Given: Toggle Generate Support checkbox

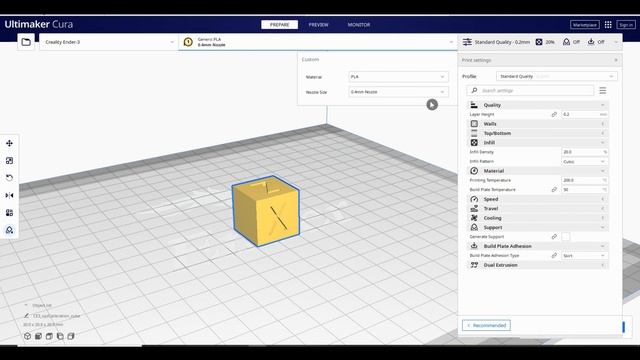Looking at the screenshot, I should pos(566,237).
